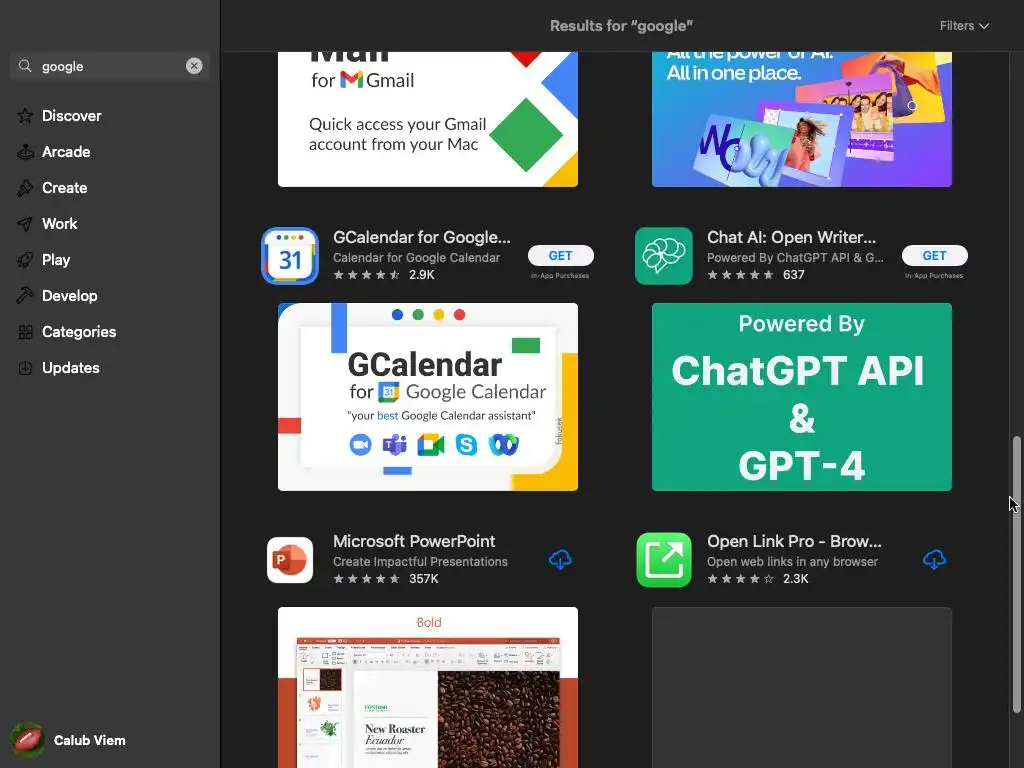Open the Microsoft PowerPoint title link

click(x=414, y=541)
